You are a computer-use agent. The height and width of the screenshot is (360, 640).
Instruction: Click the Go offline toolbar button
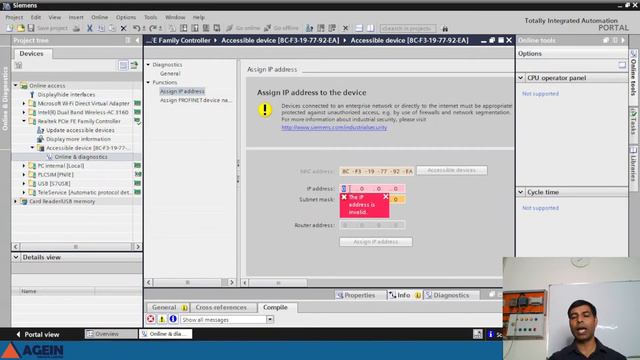(x=282, y=28)
